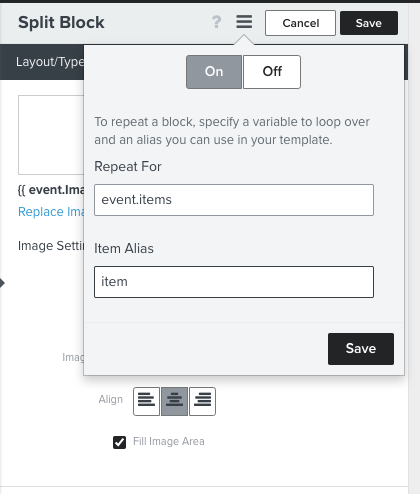This screenshot has height=494, width=420.
Task: Switch to the Layout/Type tab
Action: tap(50, 62)
